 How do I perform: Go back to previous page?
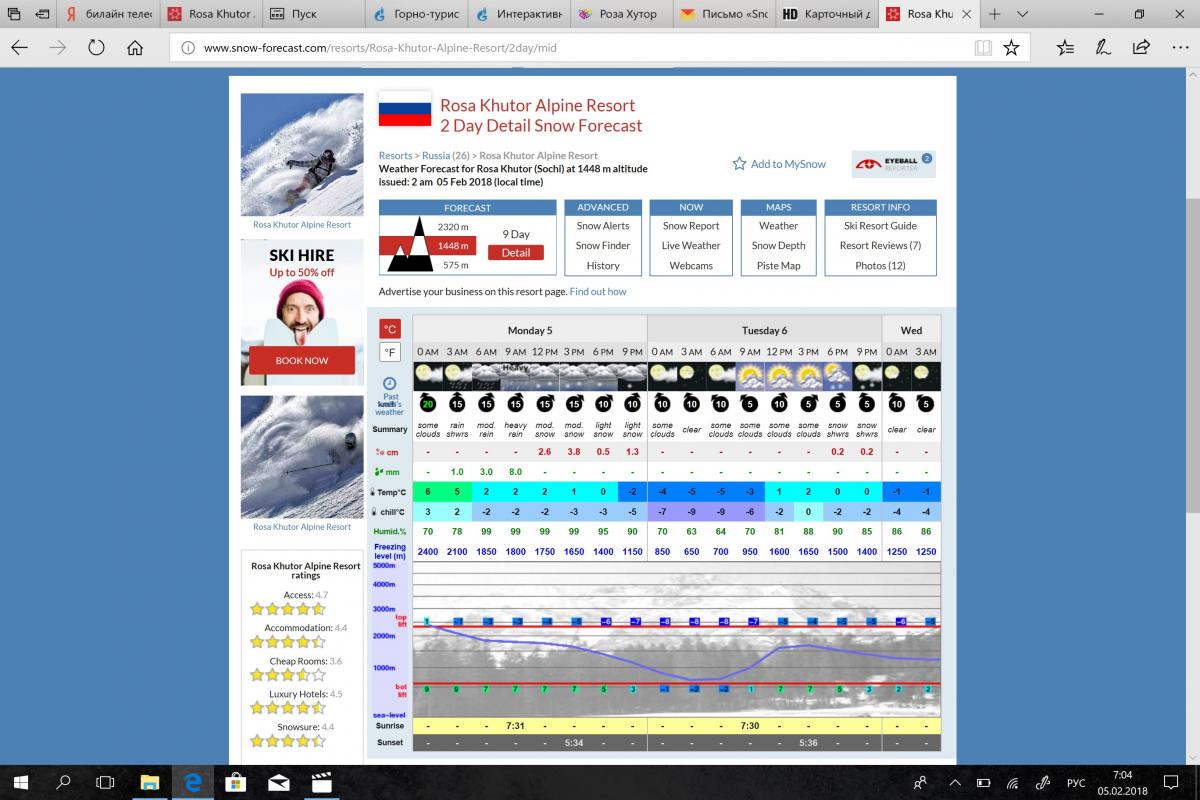21,47
